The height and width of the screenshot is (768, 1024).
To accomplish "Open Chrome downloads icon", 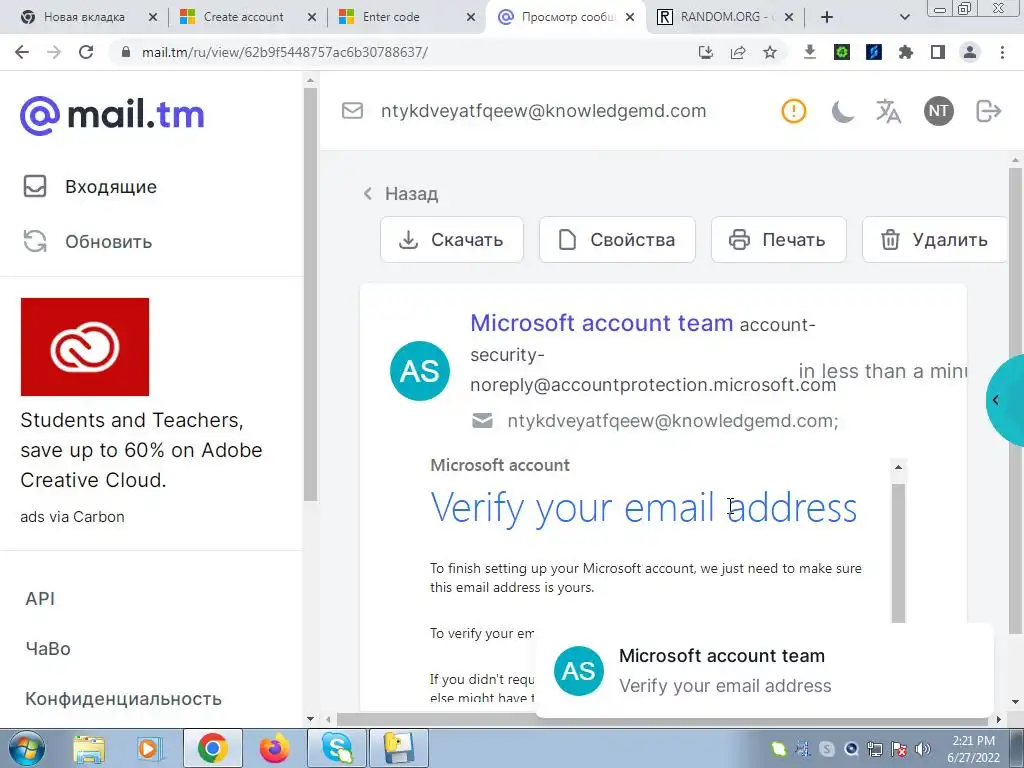I will 810,52.
